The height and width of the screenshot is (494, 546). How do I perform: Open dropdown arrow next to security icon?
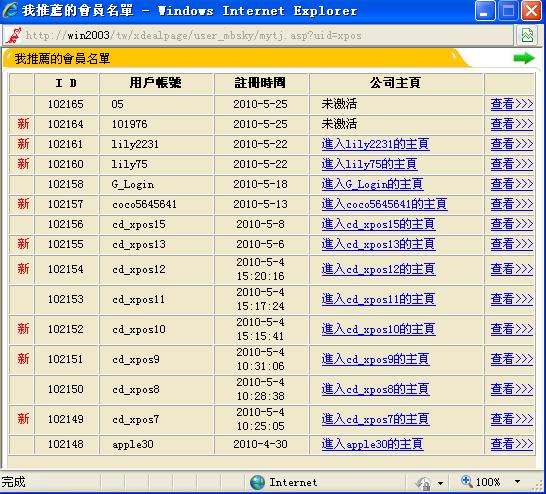(x=440, y=483)
